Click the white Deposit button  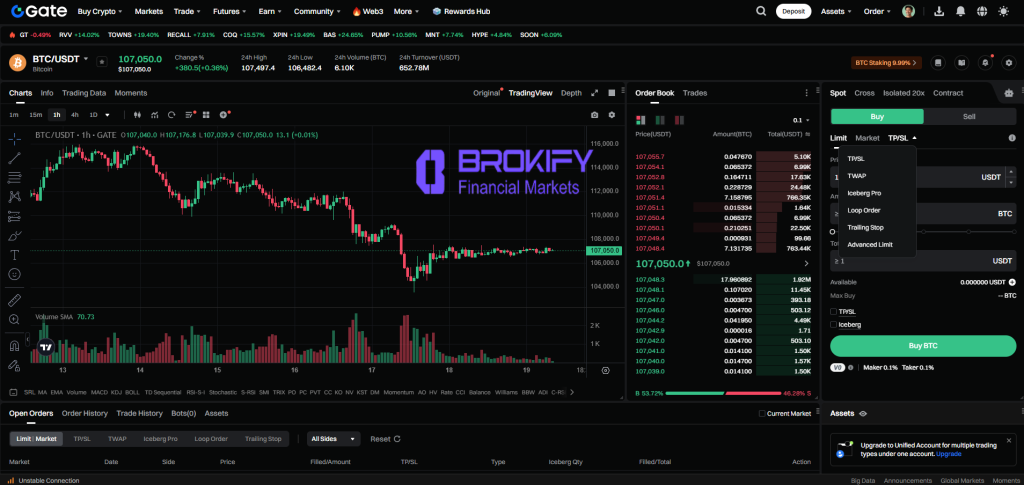pos(793,11)
